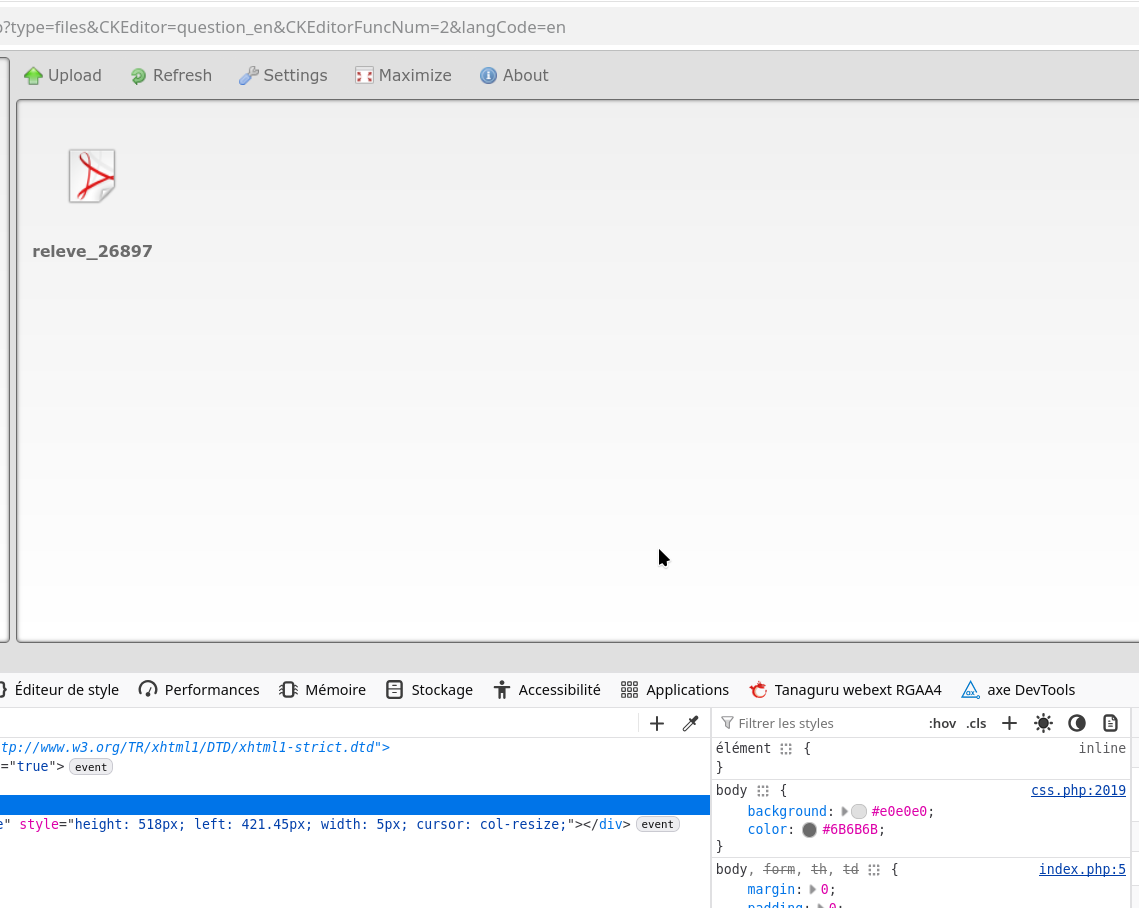This screenshot has height=908, width=1139.
Task: Switch to the Accessibilité tab
Action: click(547, 690)
